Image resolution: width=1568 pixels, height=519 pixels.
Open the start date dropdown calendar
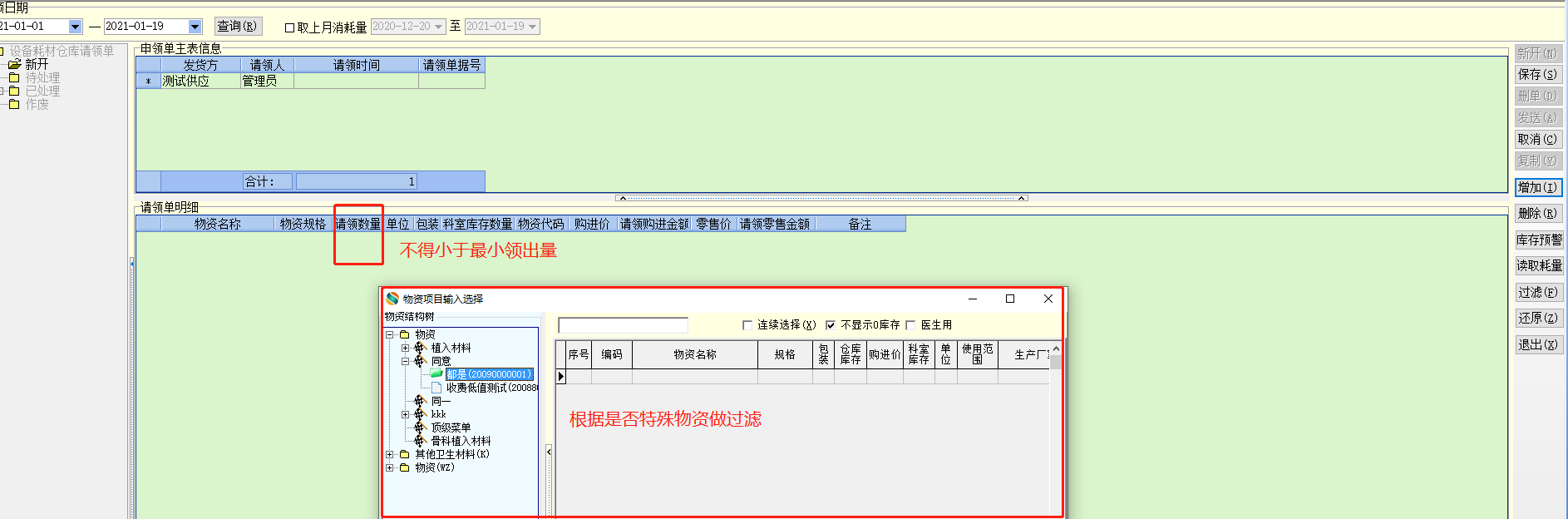(75, 27)
